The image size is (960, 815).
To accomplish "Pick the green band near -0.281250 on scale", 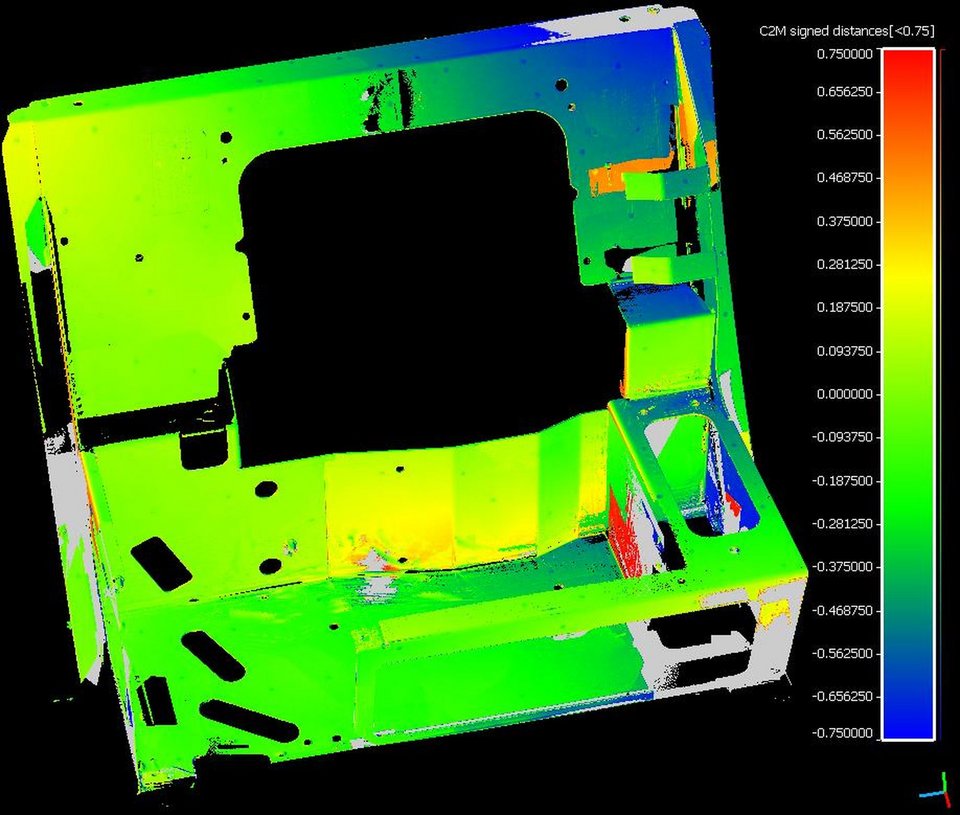I will point(907,523).
